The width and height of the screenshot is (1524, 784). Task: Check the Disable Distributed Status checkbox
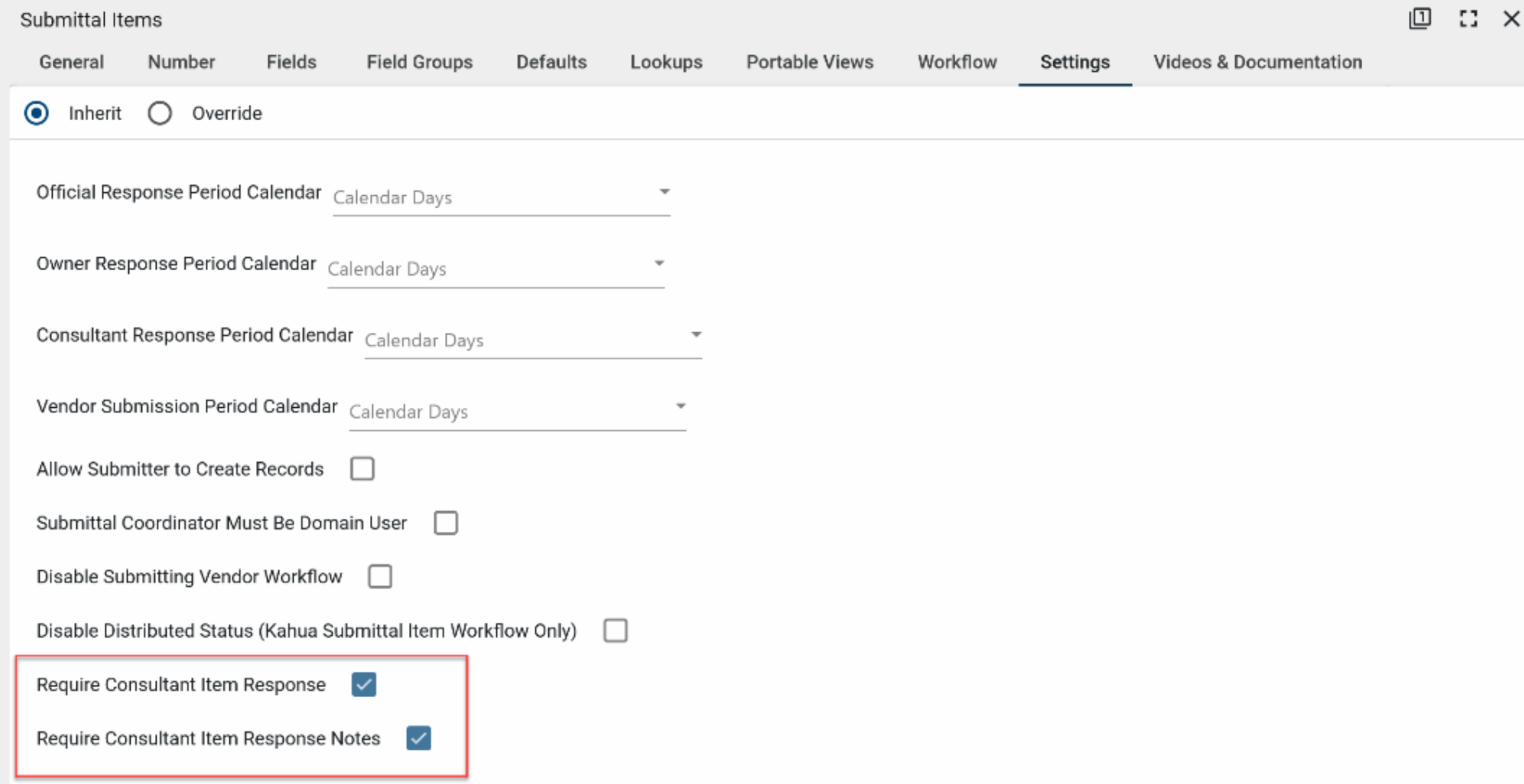[615, 630]
